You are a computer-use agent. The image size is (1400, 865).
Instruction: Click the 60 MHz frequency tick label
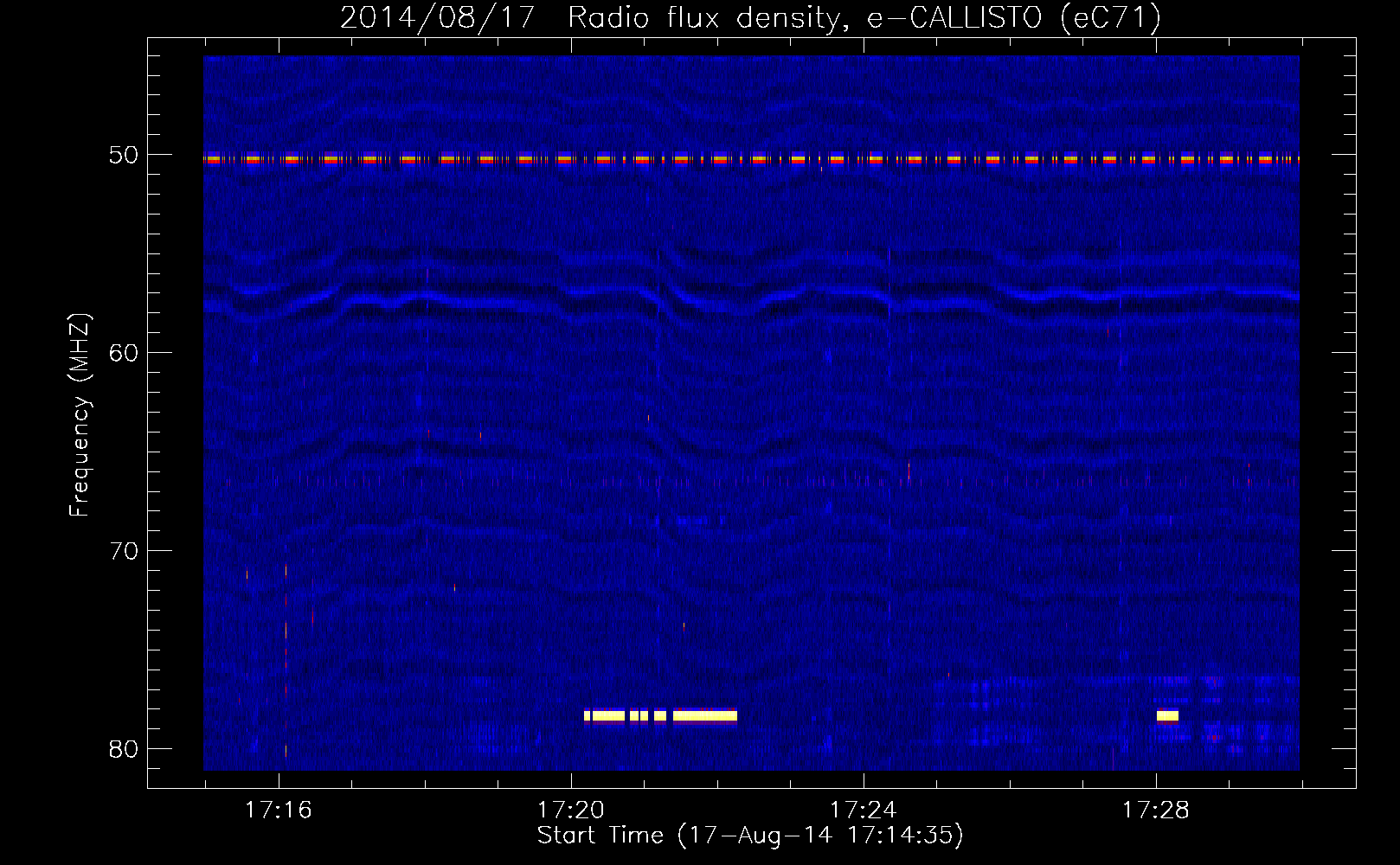[124, 353]
